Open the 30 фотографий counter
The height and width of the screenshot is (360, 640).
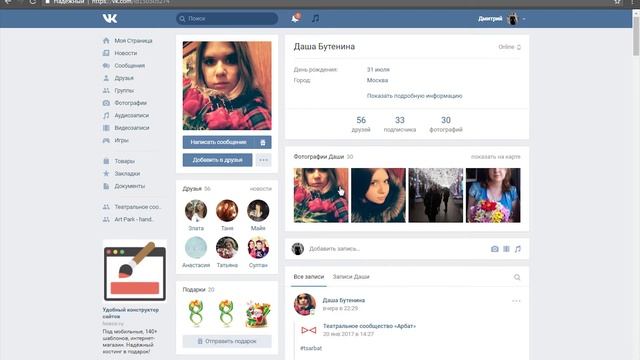pyautogui.click(x=446, y=124)
